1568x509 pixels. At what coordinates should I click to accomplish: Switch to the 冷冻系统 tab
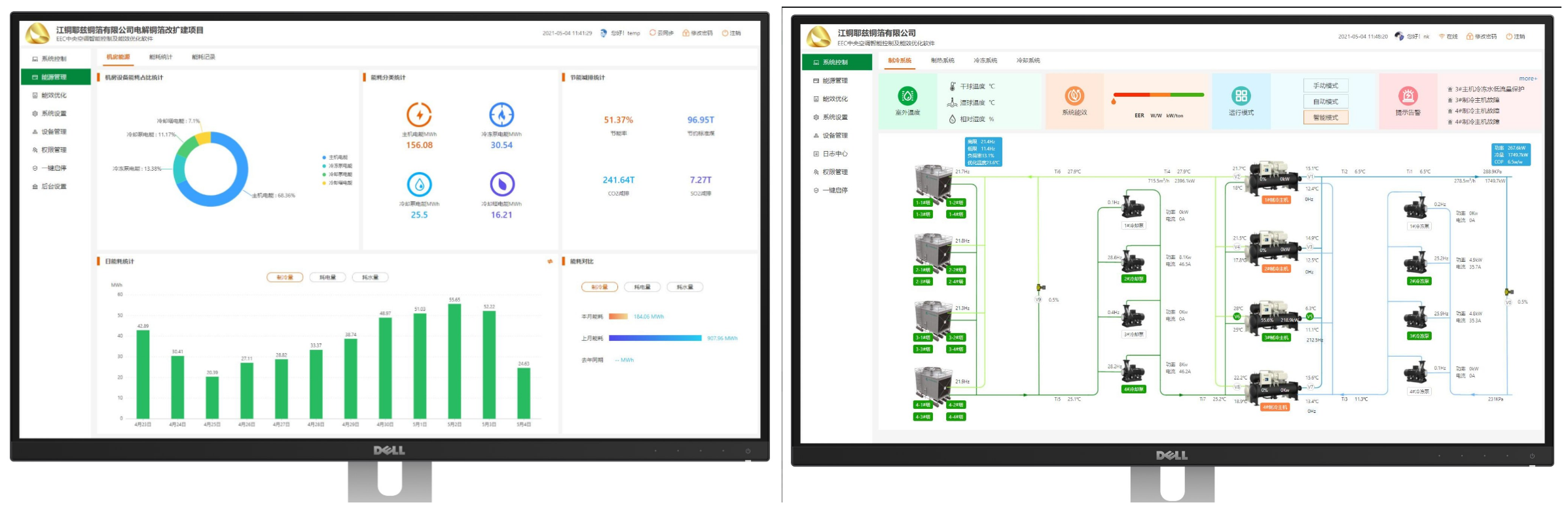click(985, 60)
